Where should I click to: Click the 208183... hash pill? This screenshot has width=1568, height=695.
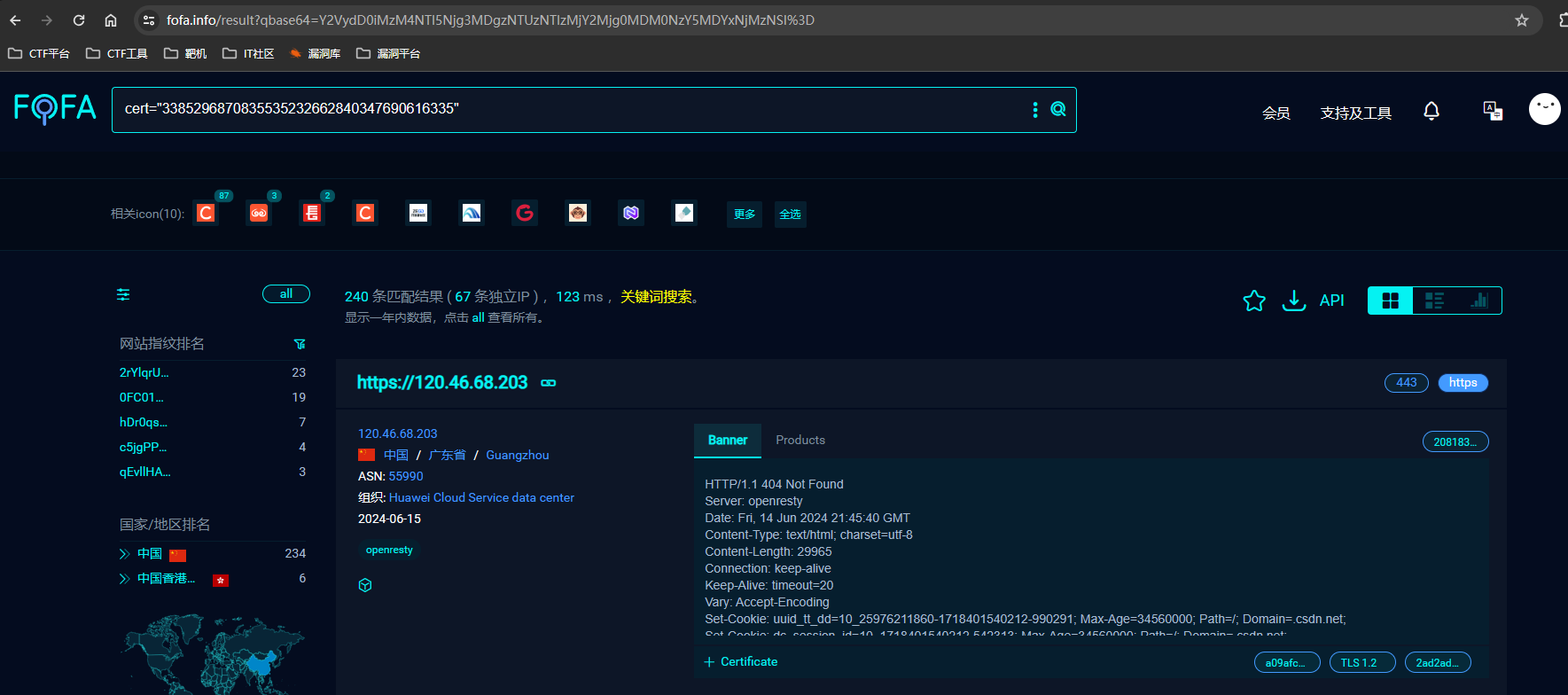(1455, 441)
